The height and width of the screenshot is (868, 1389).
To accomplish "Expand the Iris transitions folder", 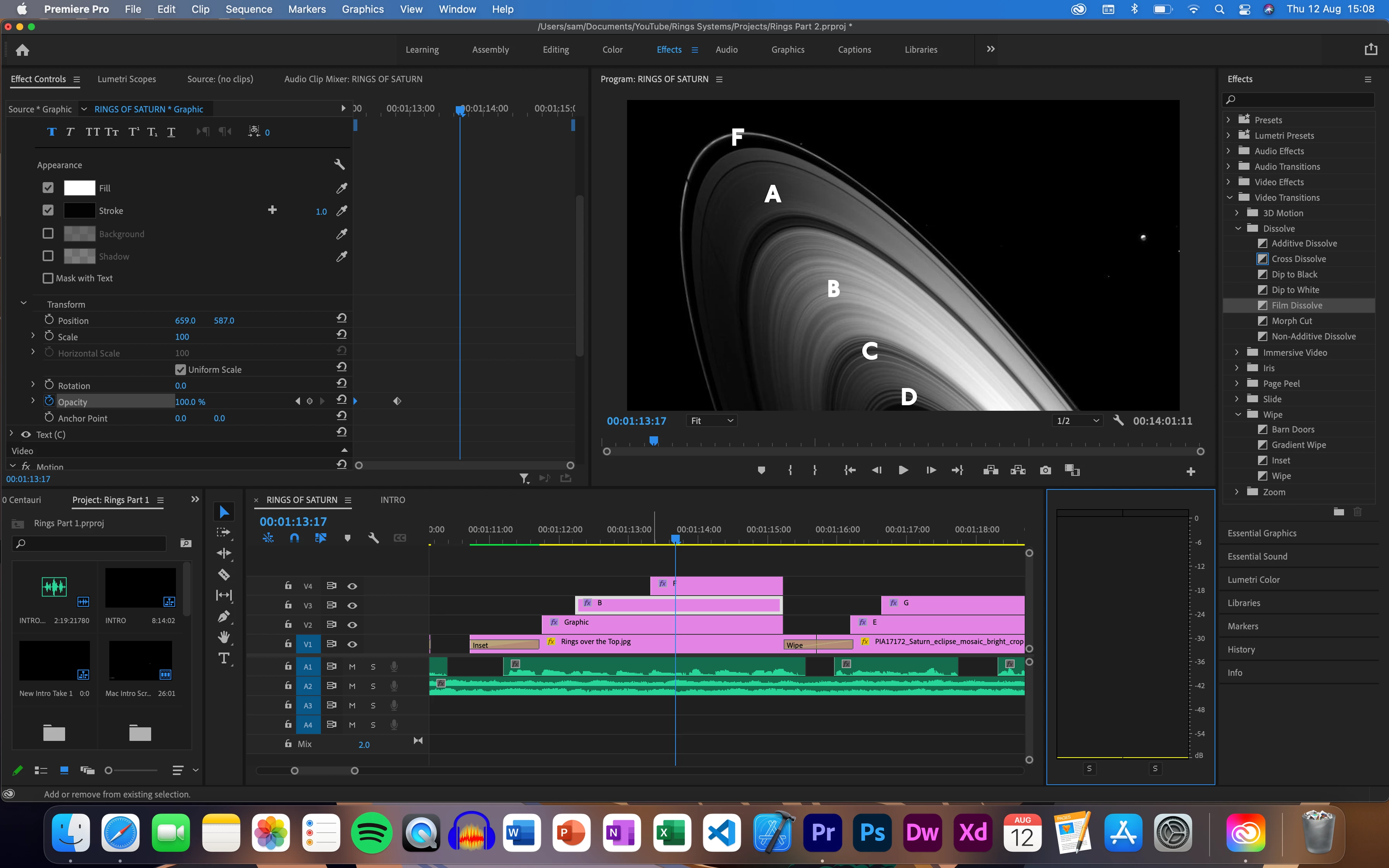I will (x=1237, y=368).
